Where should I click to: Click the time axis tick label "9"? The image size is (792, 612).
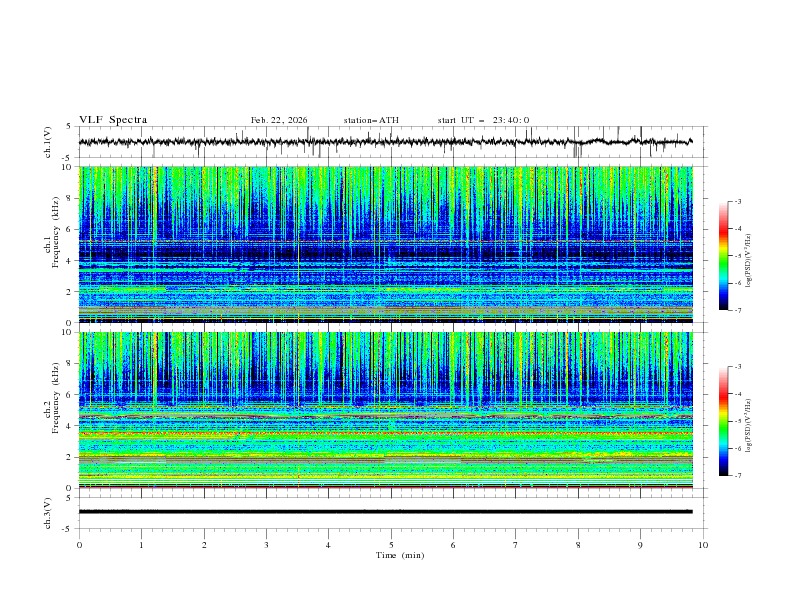[640, 545]
